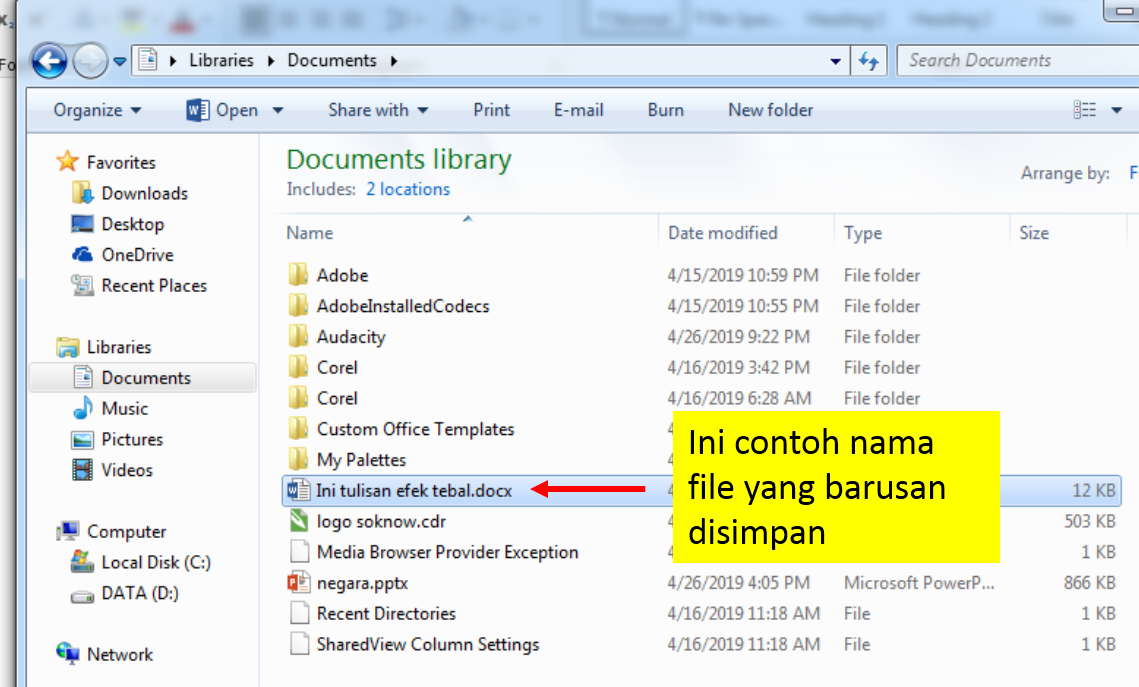Open the 2 locations link

point(407,189)
